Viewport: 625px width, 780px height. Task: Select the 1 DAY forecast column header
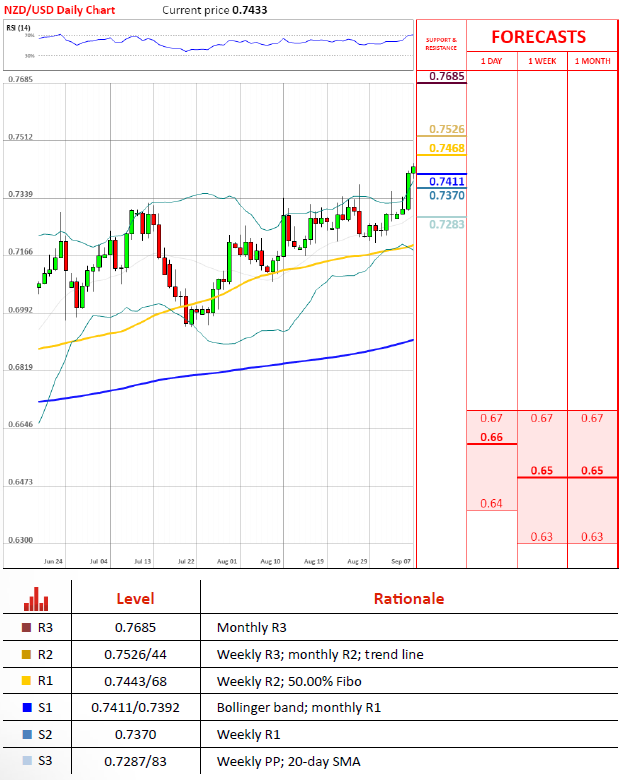tap(492, 61)
